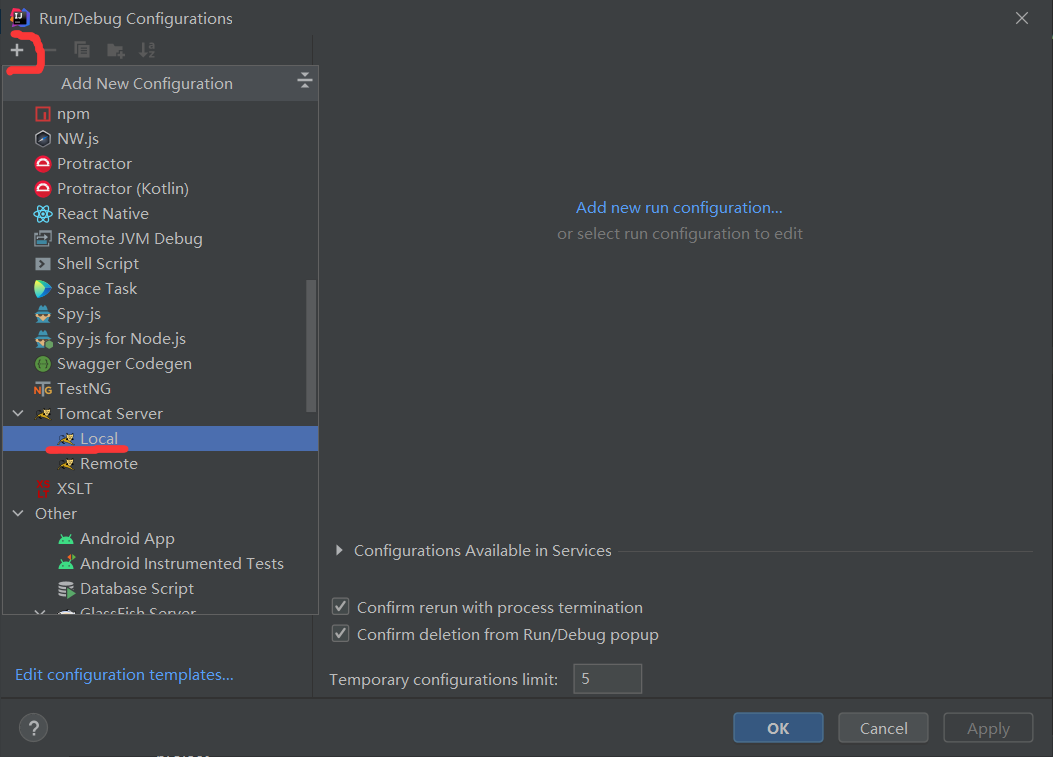Choose Remote JVM Debug configuration type
This screenshot has height=757, width=1053.
[x=161, y=238]
